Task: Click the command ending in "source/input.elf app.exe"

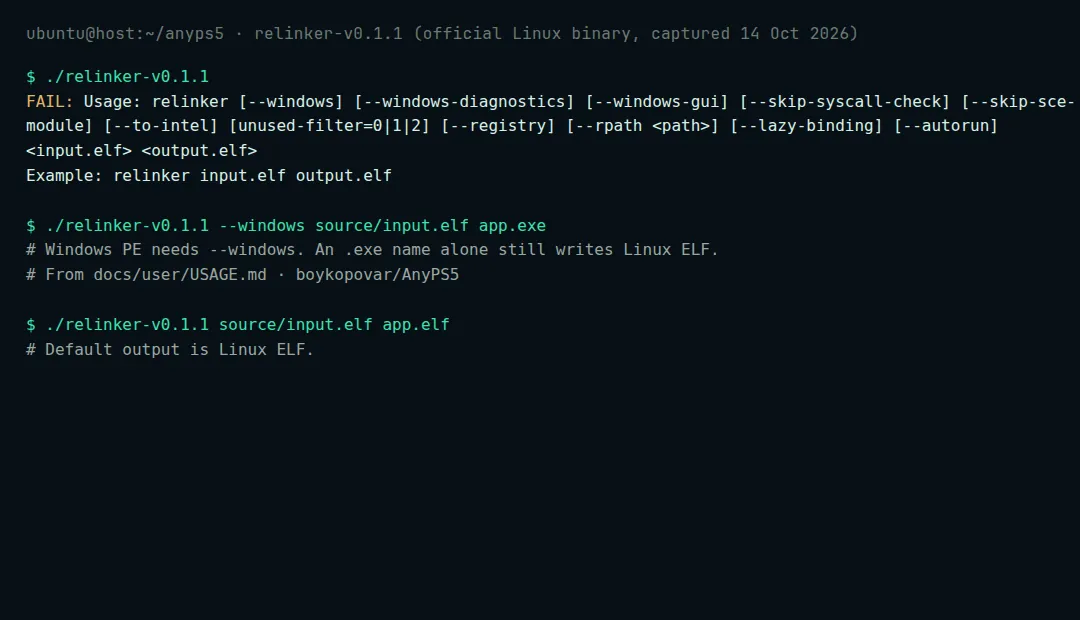Action: tap(286, 225)
